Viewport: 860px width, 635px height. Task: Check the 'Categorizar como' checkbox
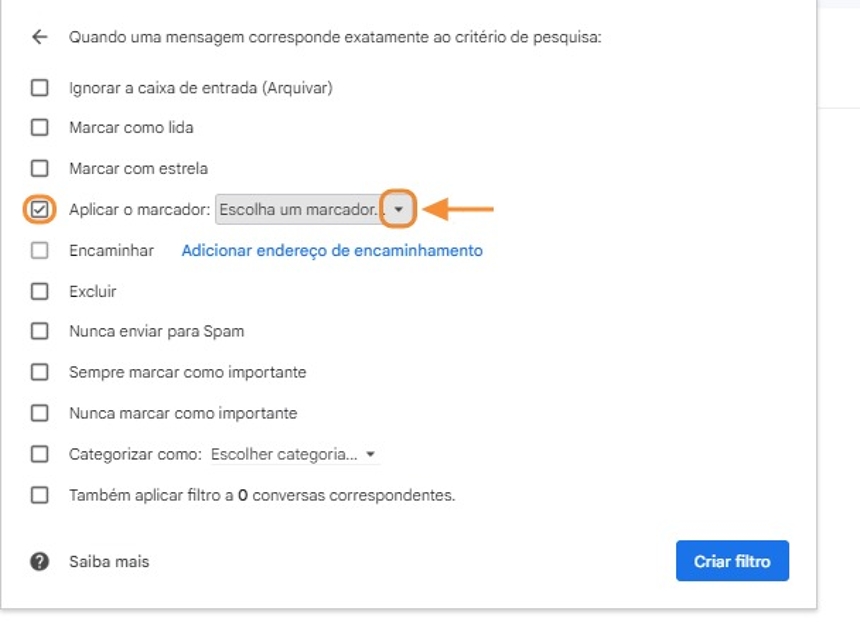[39, 454]
